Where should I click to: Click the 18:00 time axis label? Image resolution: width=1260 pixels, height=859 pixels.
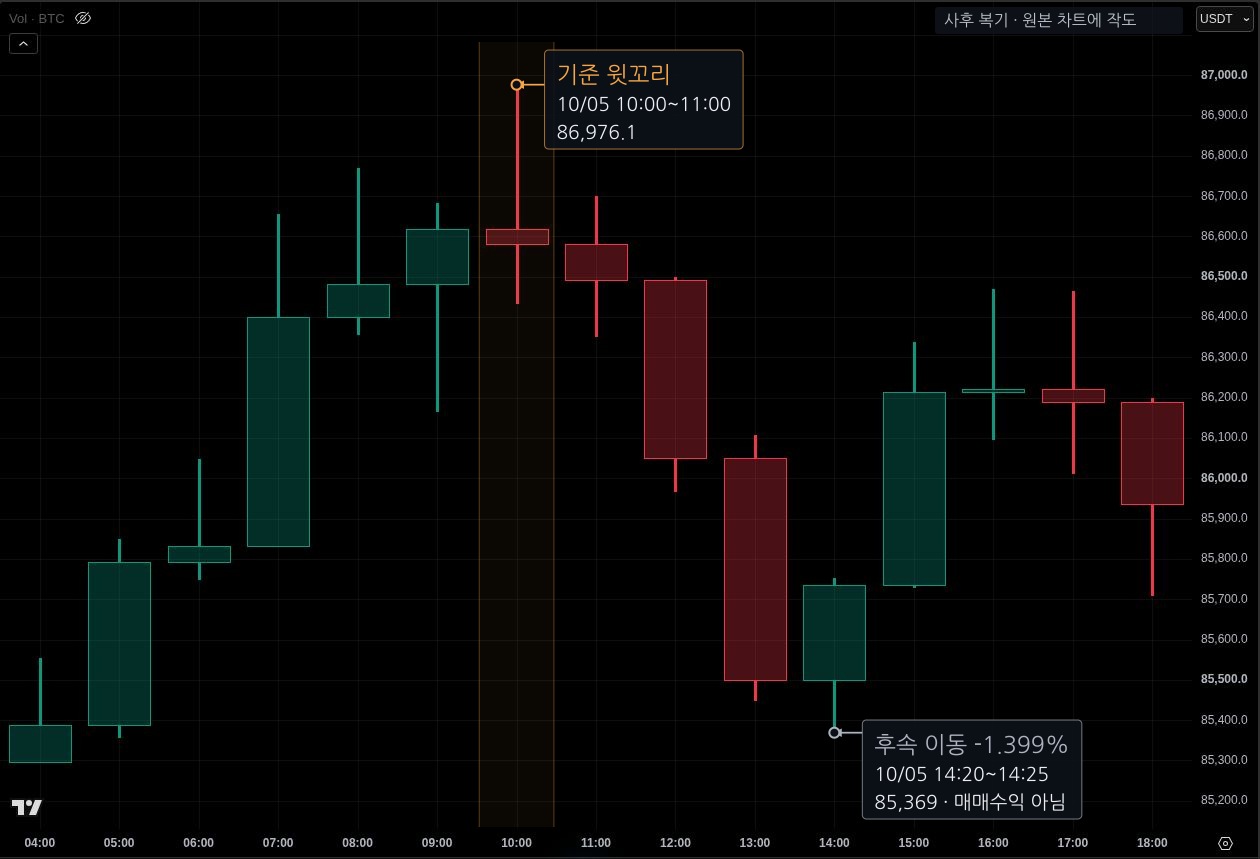coord(1152,843)
